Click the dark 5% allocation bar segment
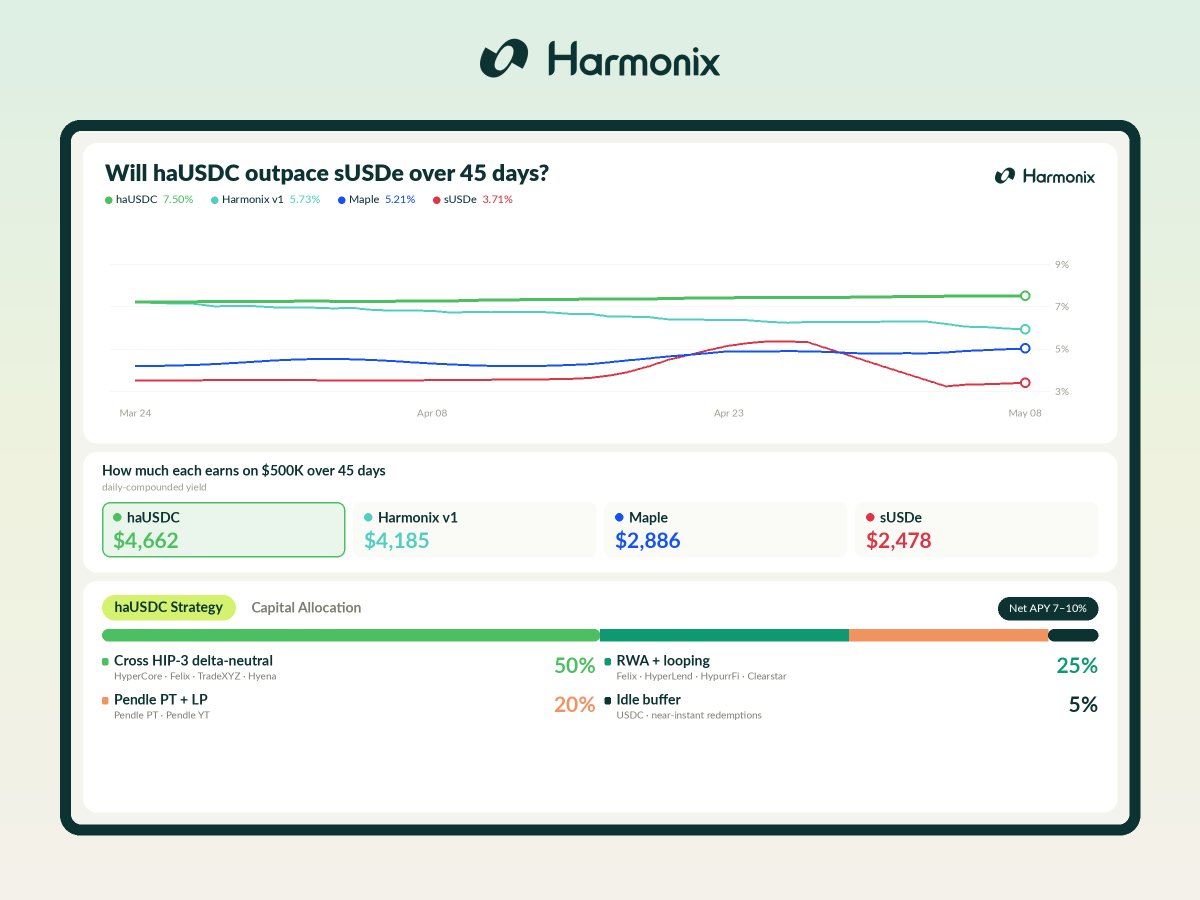This screenshot has height=900, width=1200. pos(1073,635)
